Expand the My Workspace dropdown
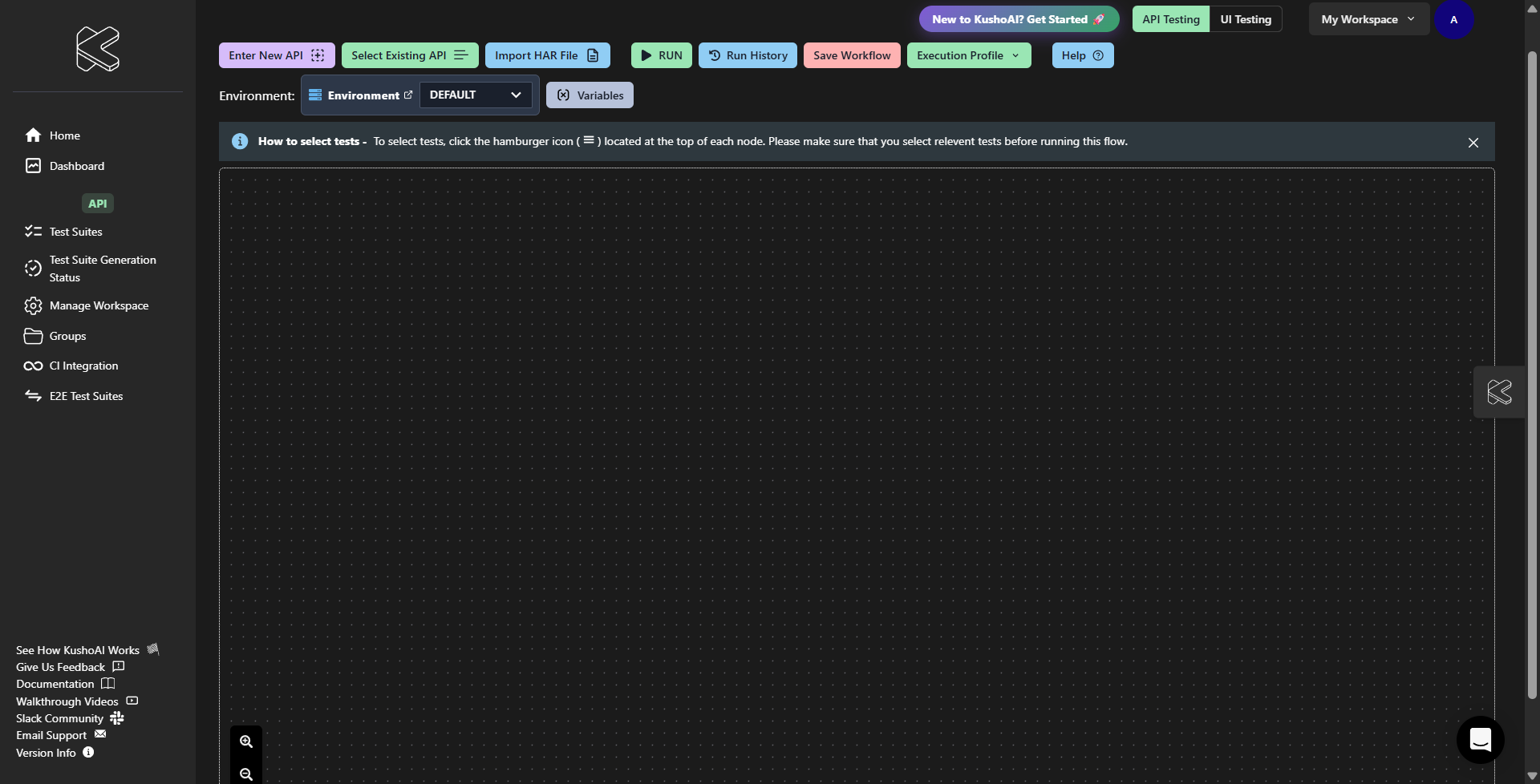1540x784 pixels. pos(1368,19)
